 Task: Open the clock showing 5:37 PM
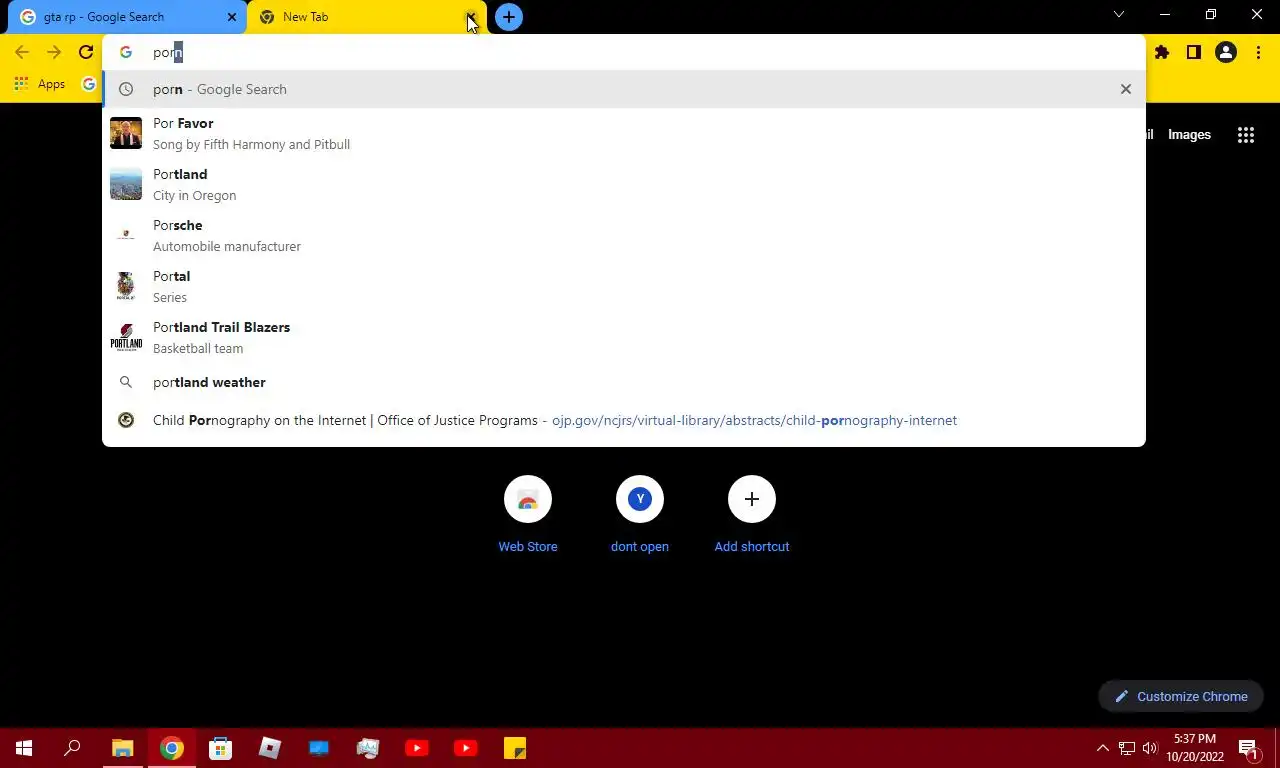point(1194,748)
